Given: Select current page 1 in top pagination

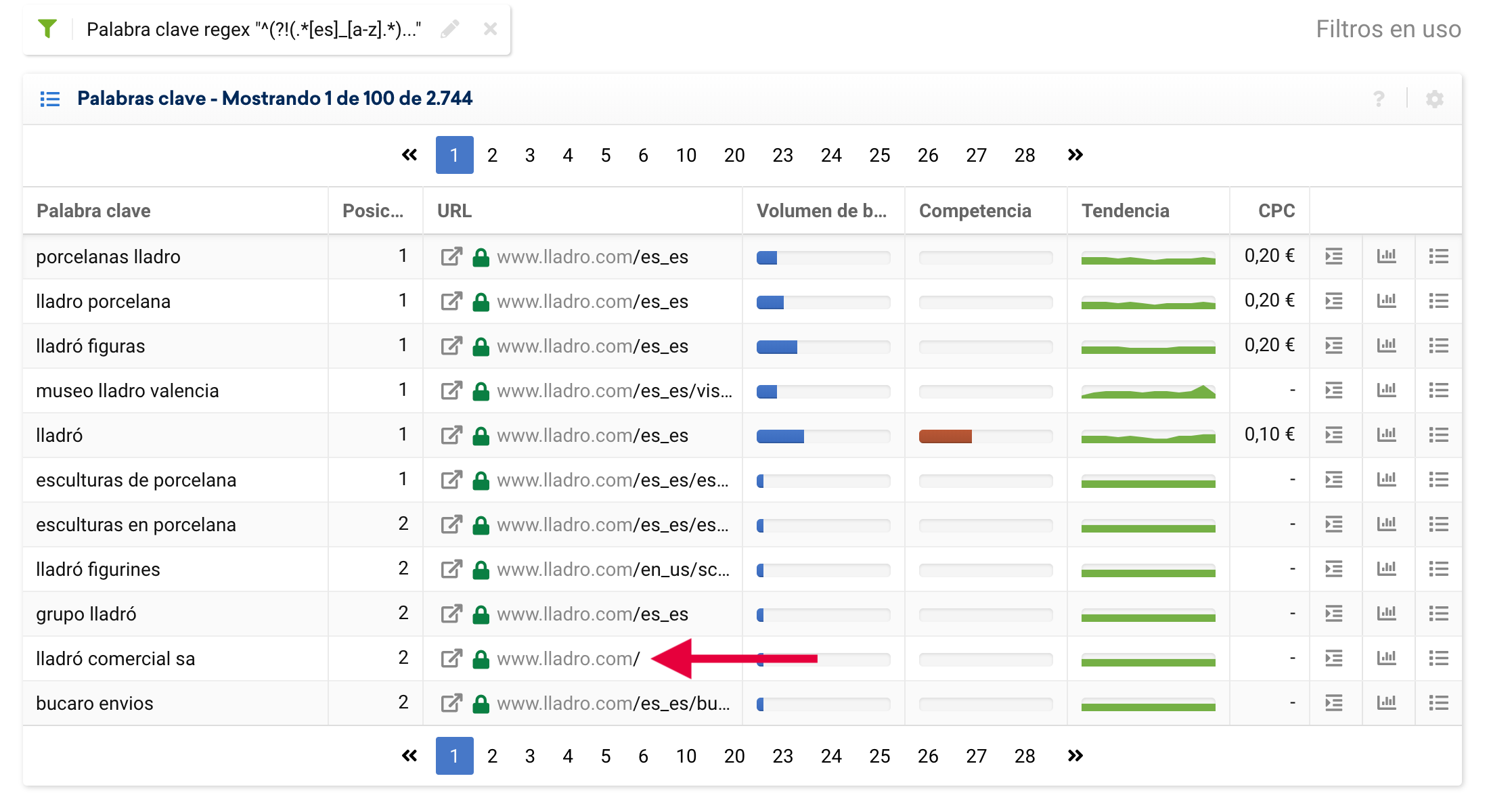Looking at the screenshot, I should coord(454,155).
